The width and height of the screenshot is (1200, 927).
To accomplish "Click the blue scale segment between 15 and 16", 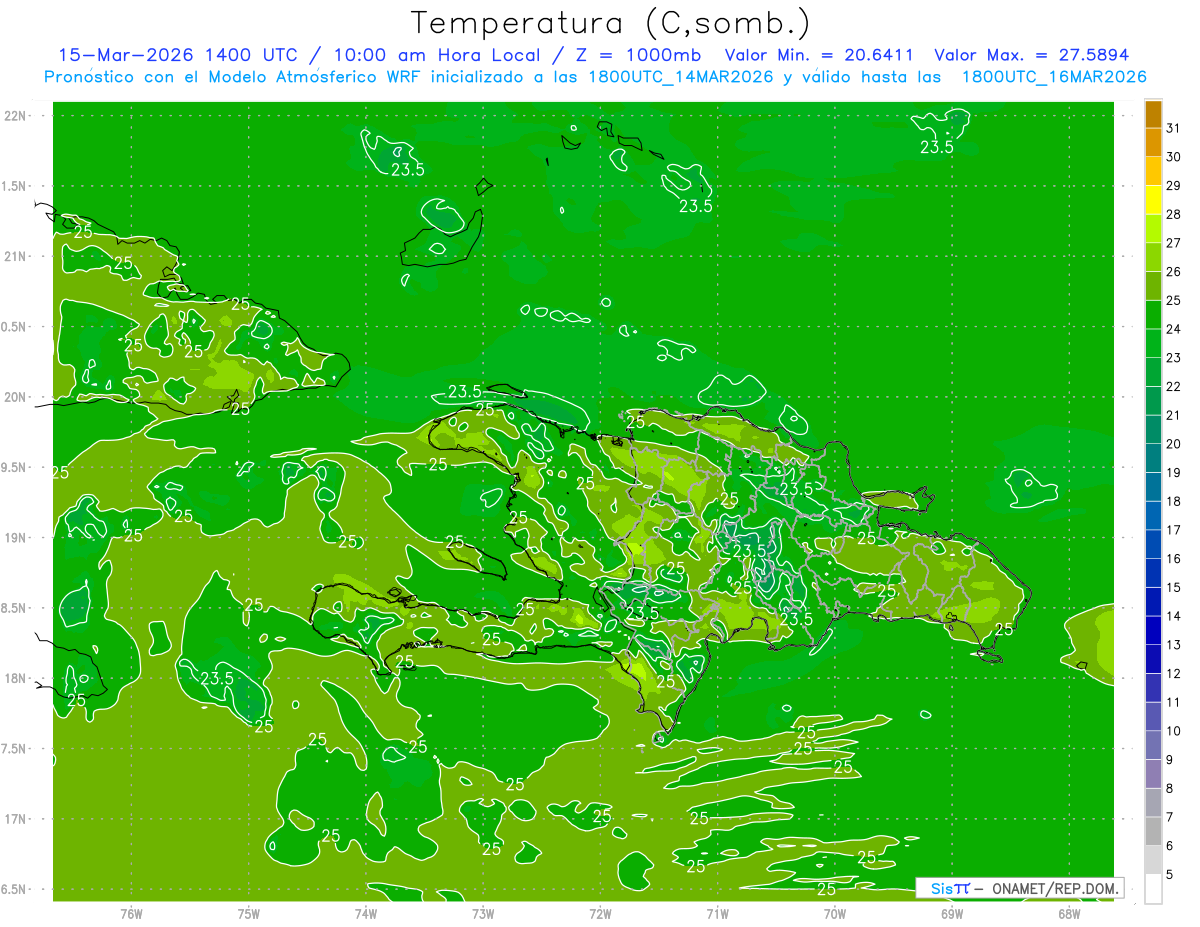I will point(1153,573).
